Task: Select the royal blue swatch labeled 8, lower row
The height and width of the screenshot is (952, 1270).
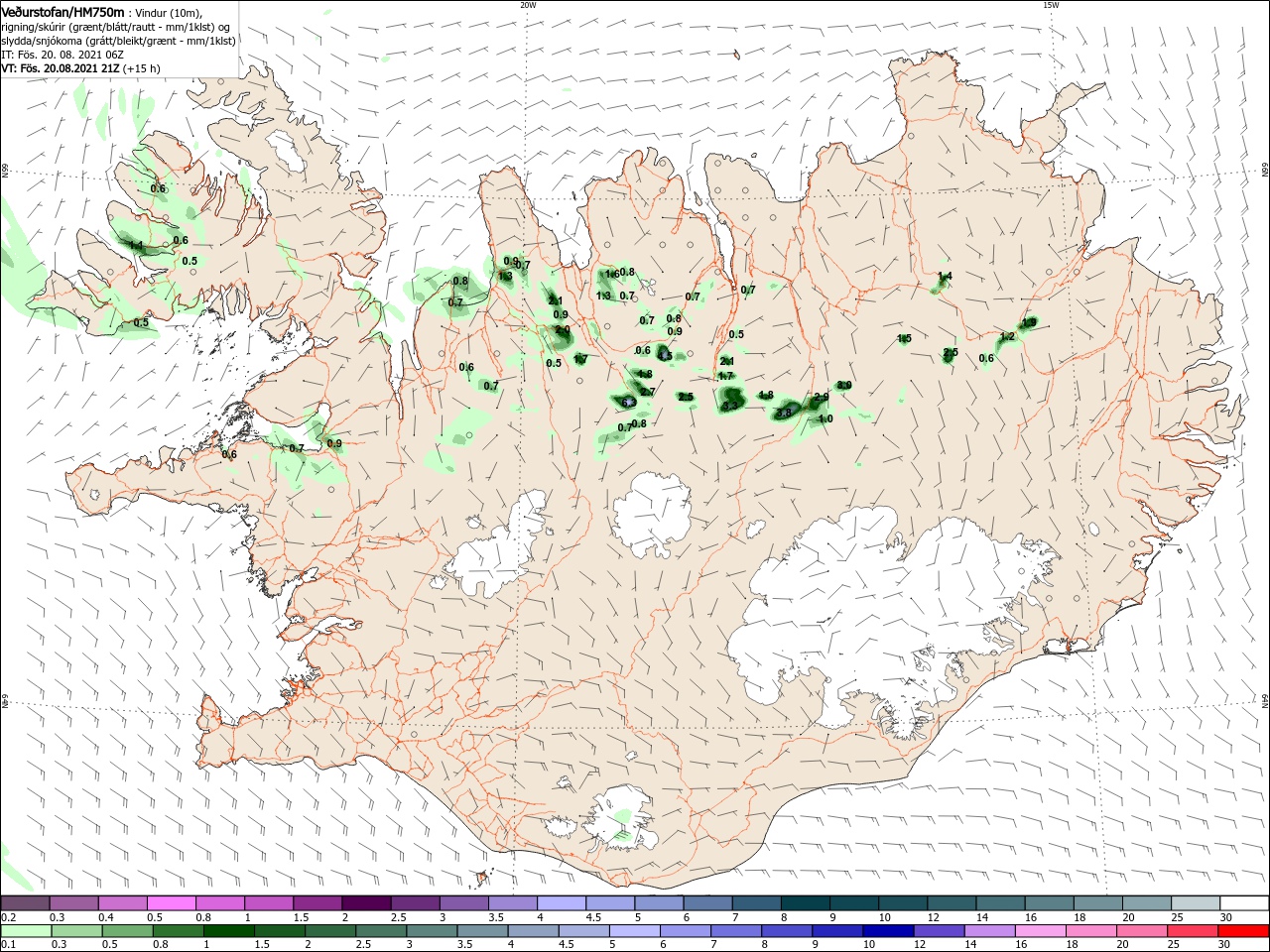Action: [x=786, y=931]
